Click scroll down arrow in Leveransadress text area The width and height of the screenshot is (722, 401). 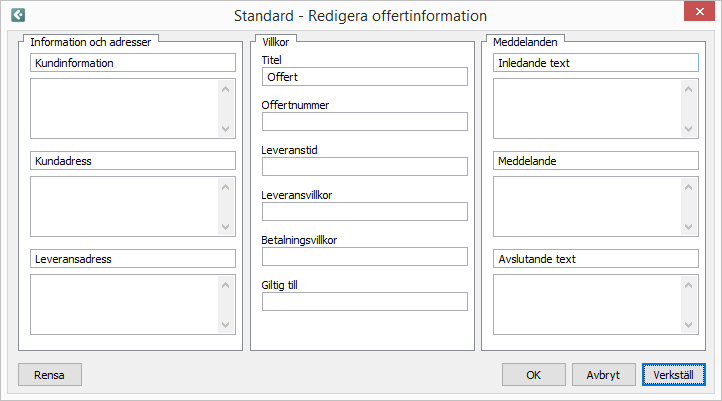click(x=226, y=325)
